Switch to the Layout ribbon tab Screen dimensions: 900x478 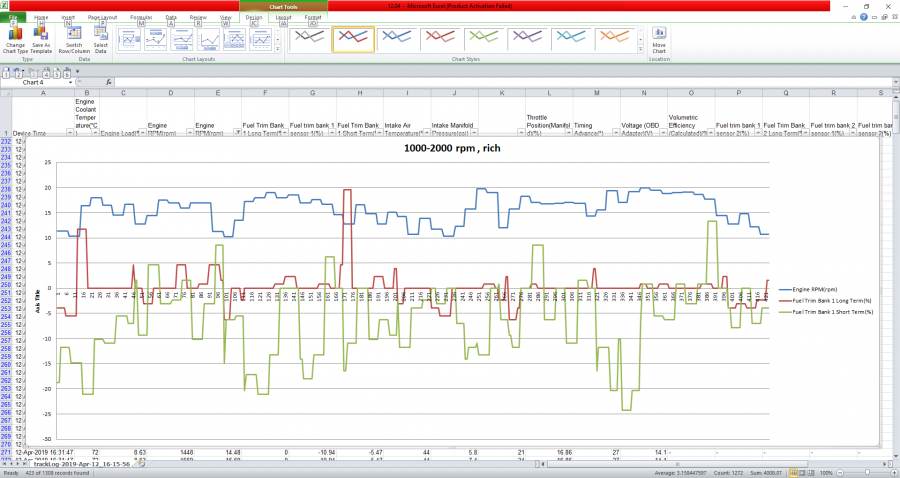pos(284,17)
